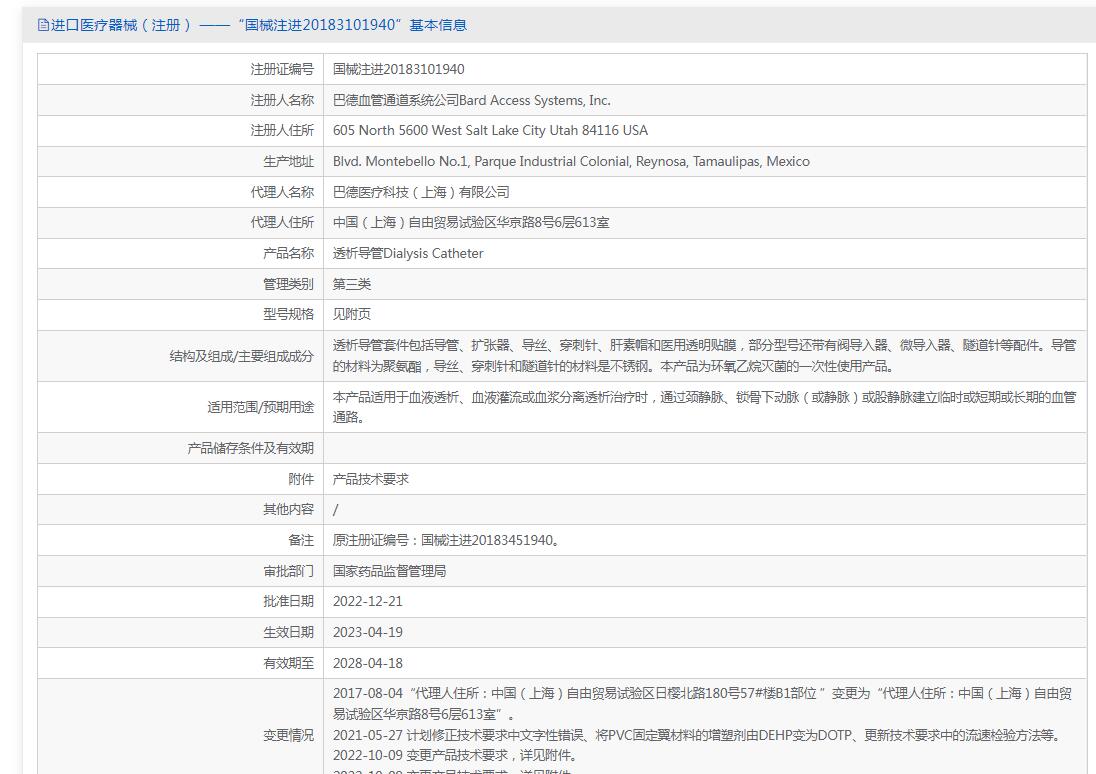The width and height of the screenshot is (1096, 774).
Task: Click the approval date 2022-12-21
Action: pos(368,601)
